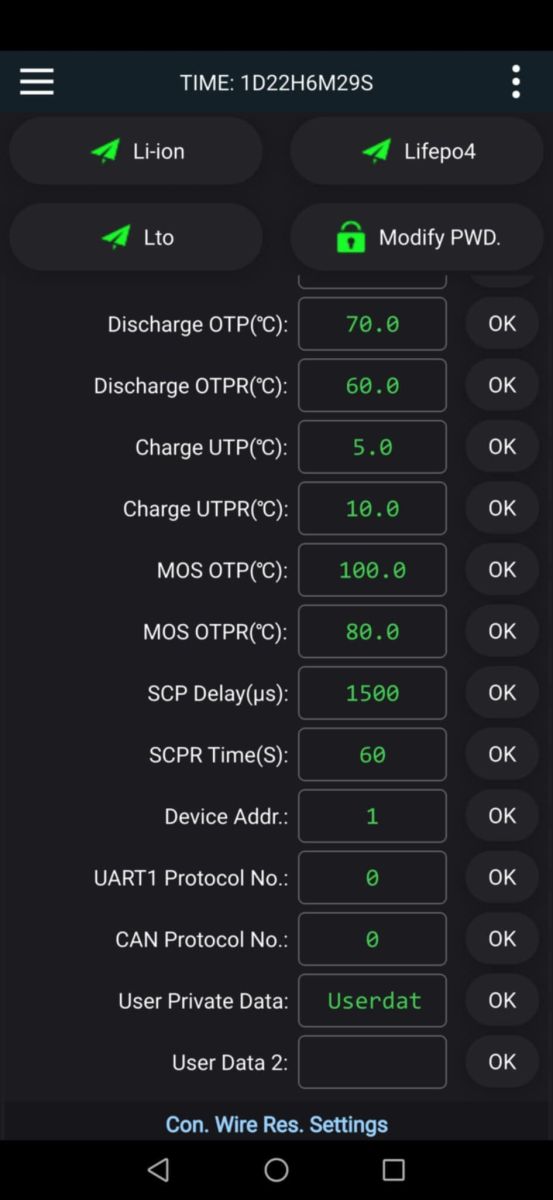Select the SCPR Time input showing 60
553x1200 pixels.
373,755
